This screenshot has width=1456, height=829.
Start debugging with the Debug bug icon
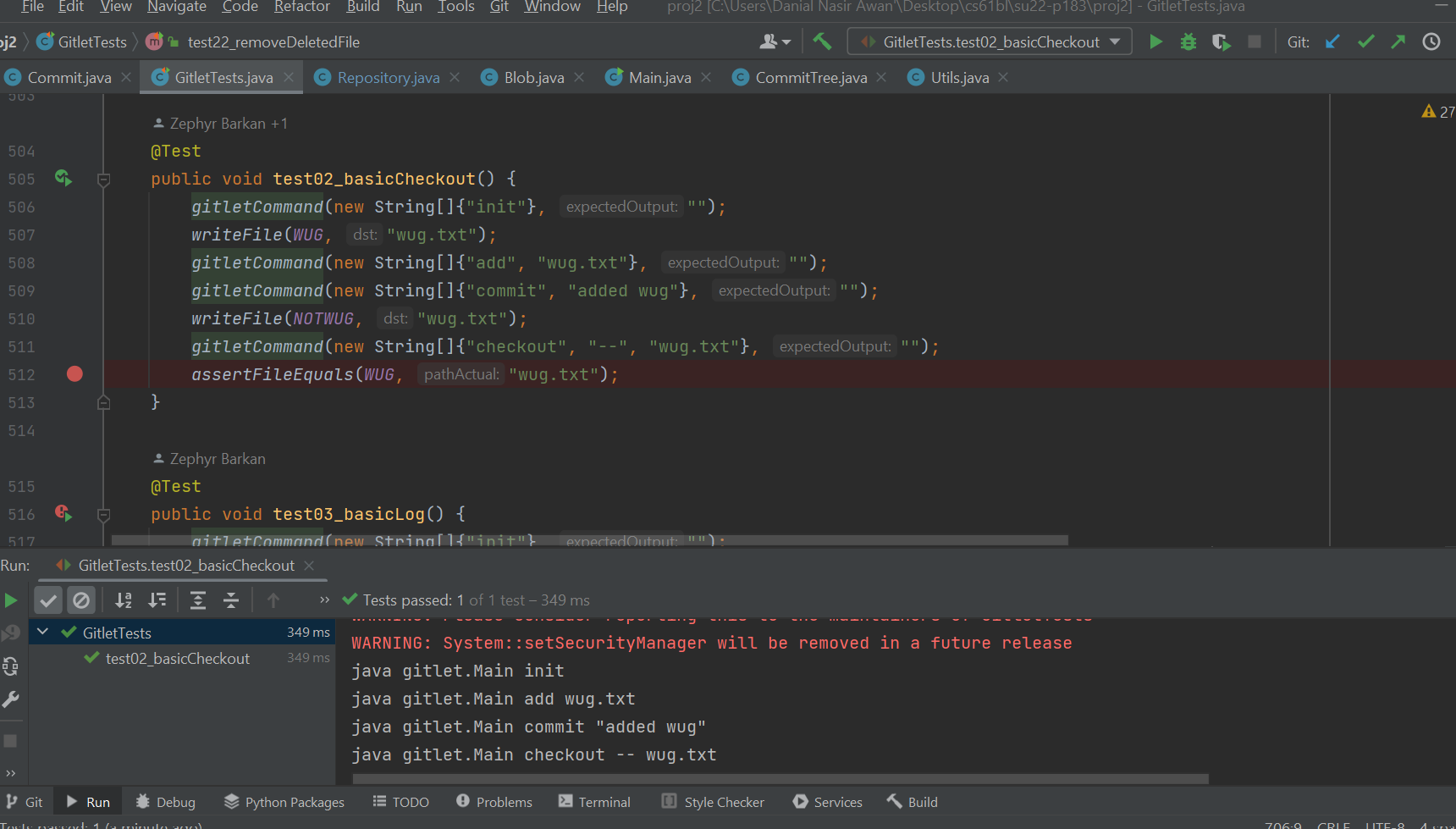pos(1189,41)
